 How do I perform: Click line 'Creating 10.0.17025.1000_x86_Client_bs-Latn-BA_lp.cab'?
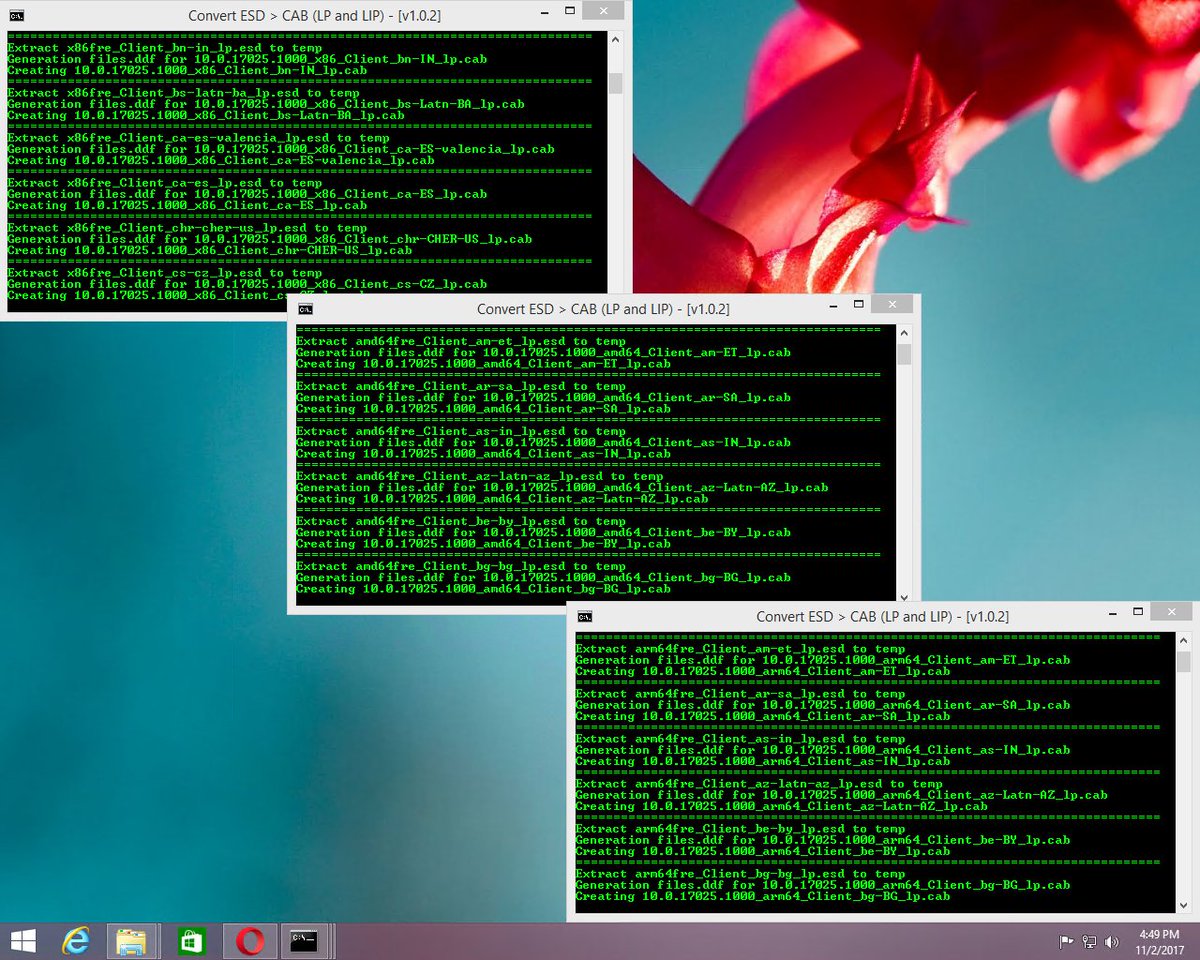206,116
